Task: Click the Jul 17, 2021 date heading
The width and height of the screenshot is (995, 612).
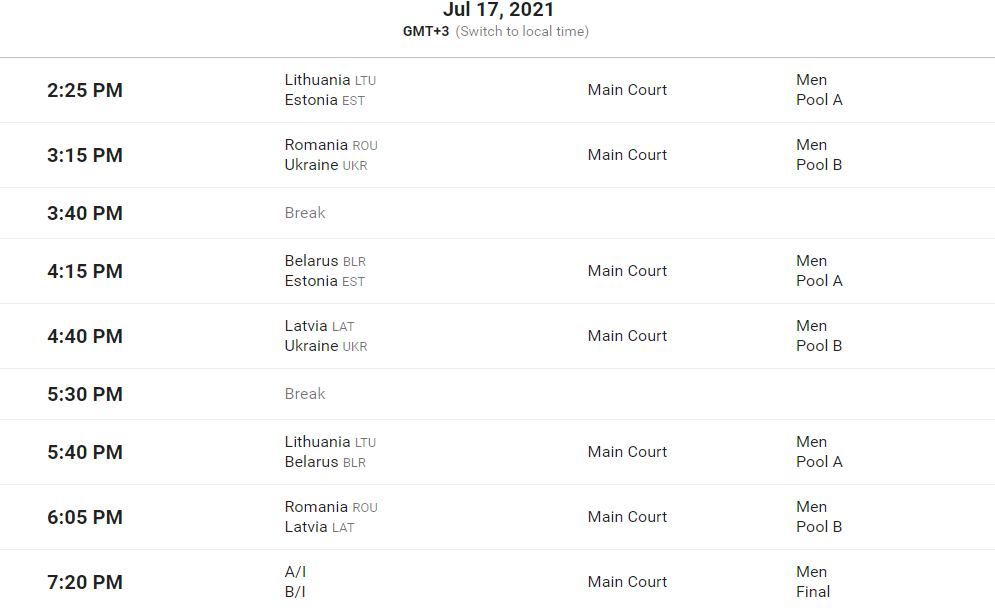Action: tap(498, 10)
